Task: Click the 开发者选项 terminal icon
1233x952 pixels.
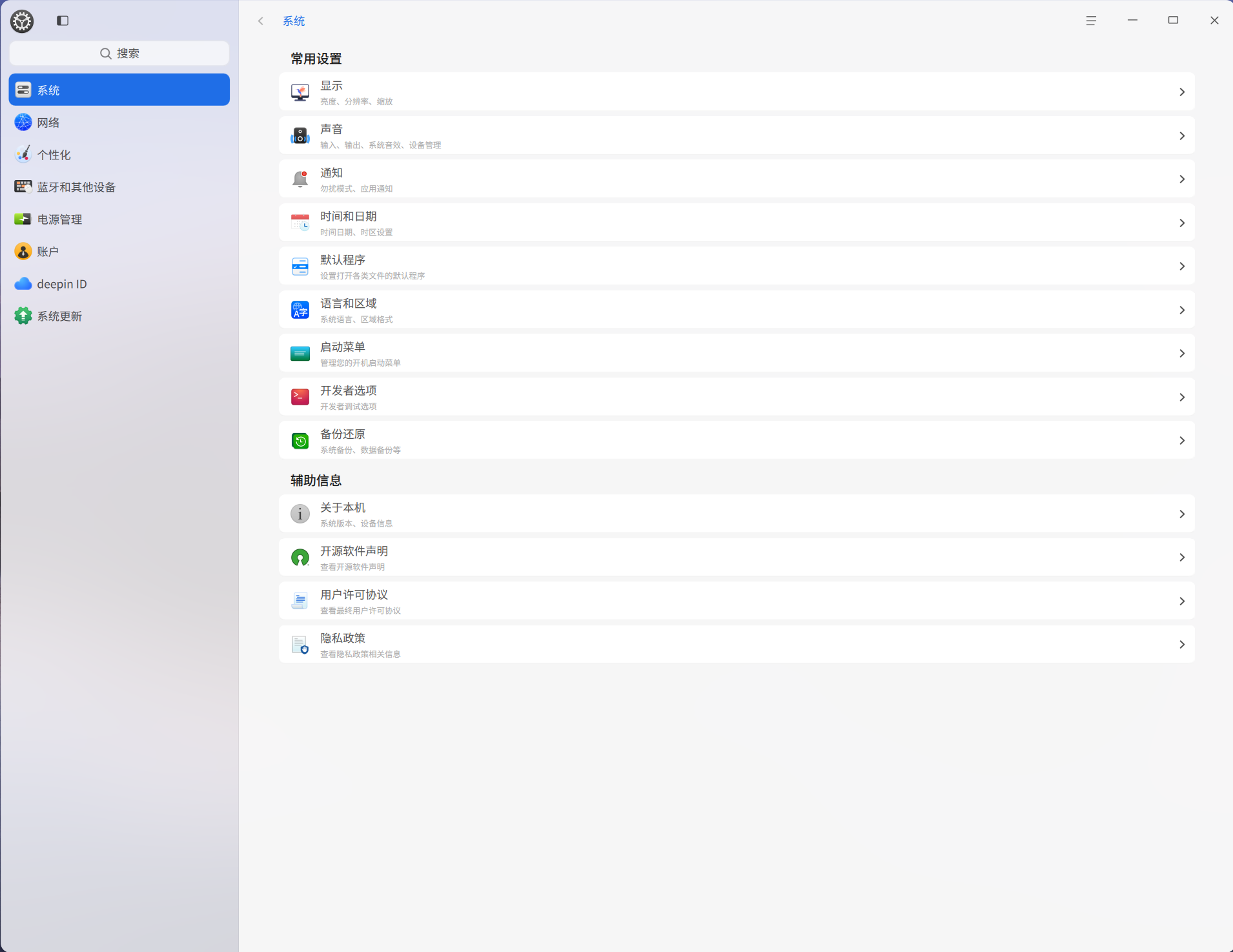Action: [x=300, y=397]
